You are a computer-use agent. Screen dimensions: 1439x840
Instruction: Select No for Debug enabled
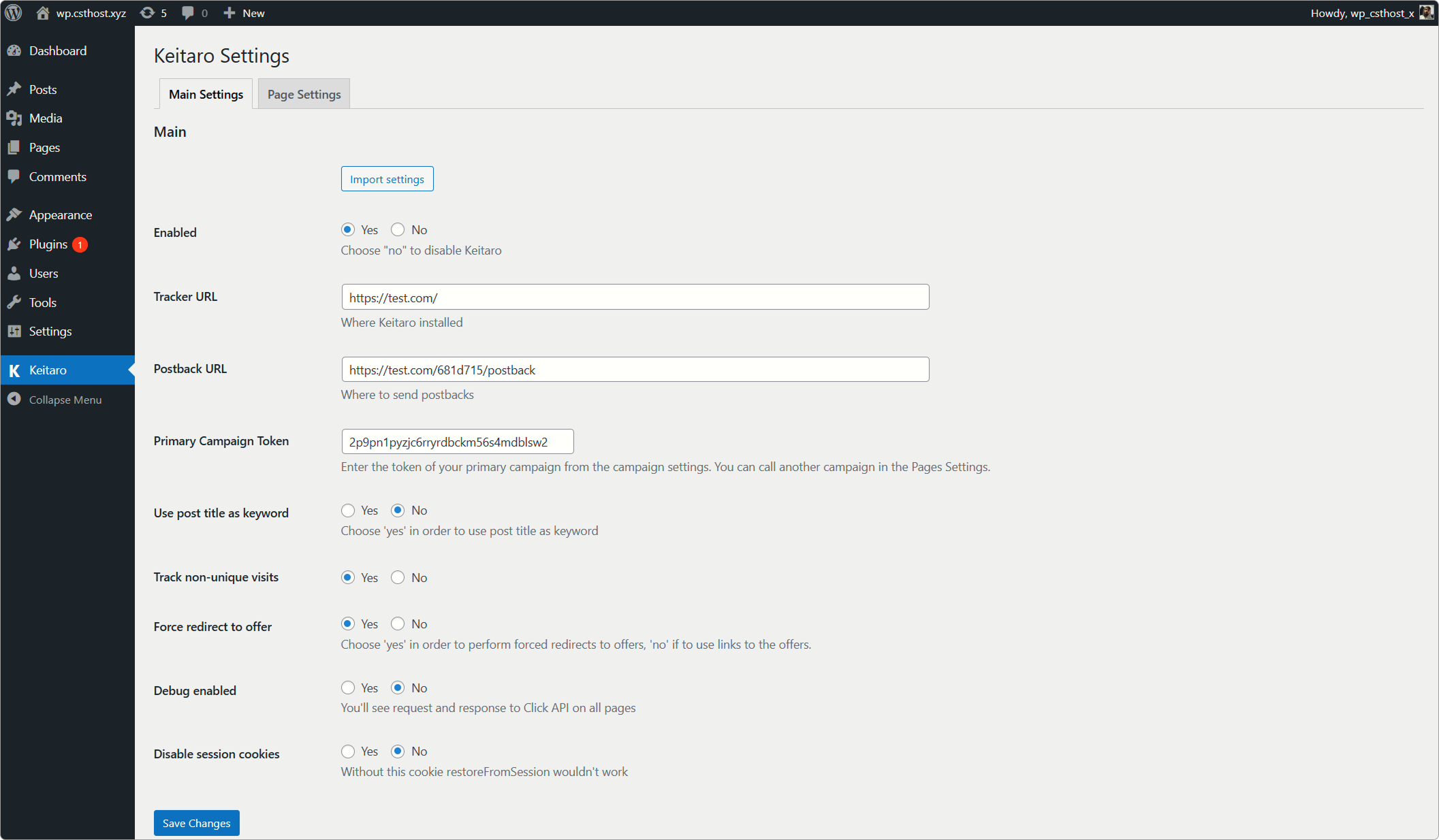(398, 688)
